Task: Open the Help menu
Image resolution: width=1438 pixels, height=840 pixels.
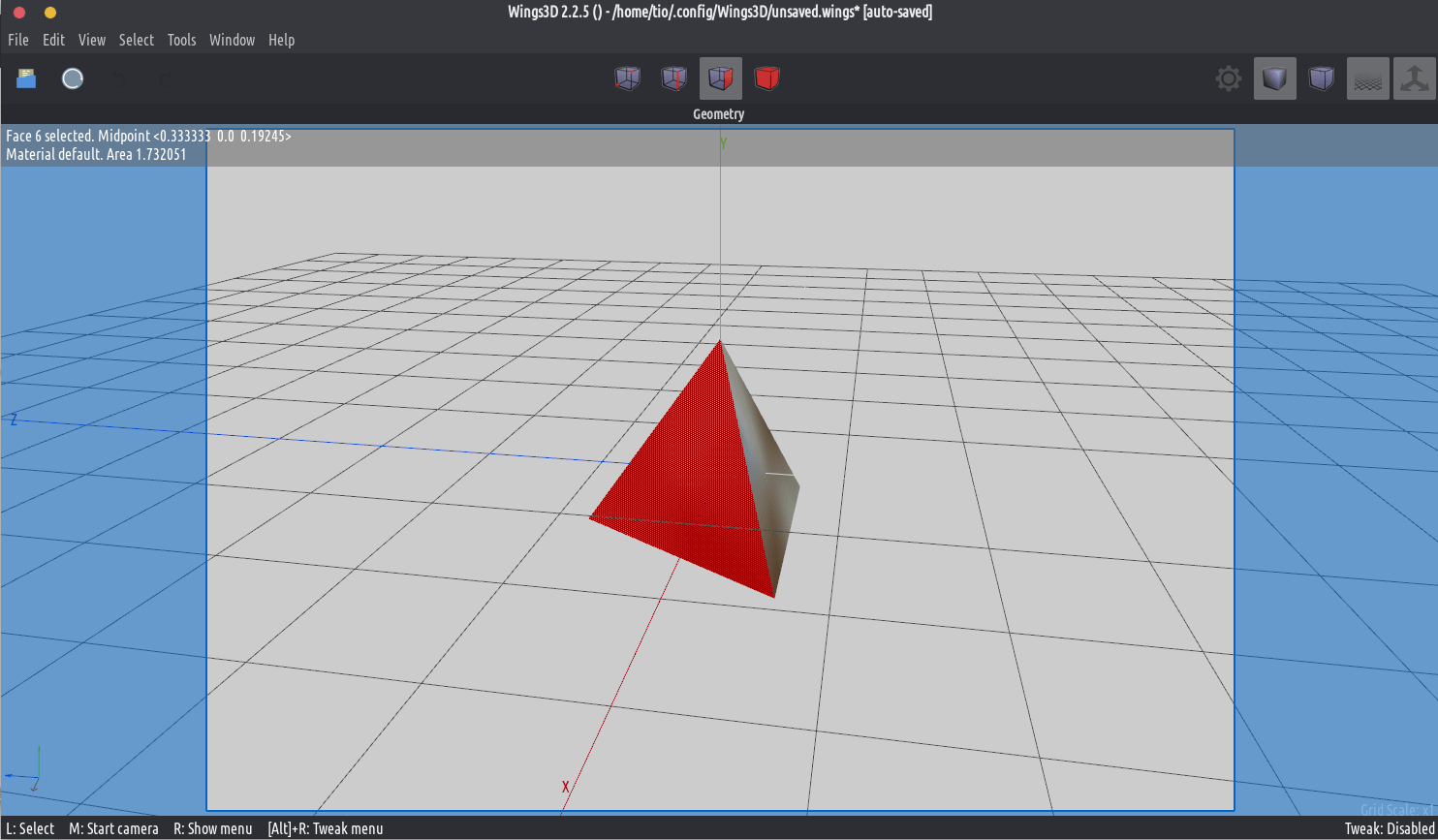Action: (x=282, y=40)
